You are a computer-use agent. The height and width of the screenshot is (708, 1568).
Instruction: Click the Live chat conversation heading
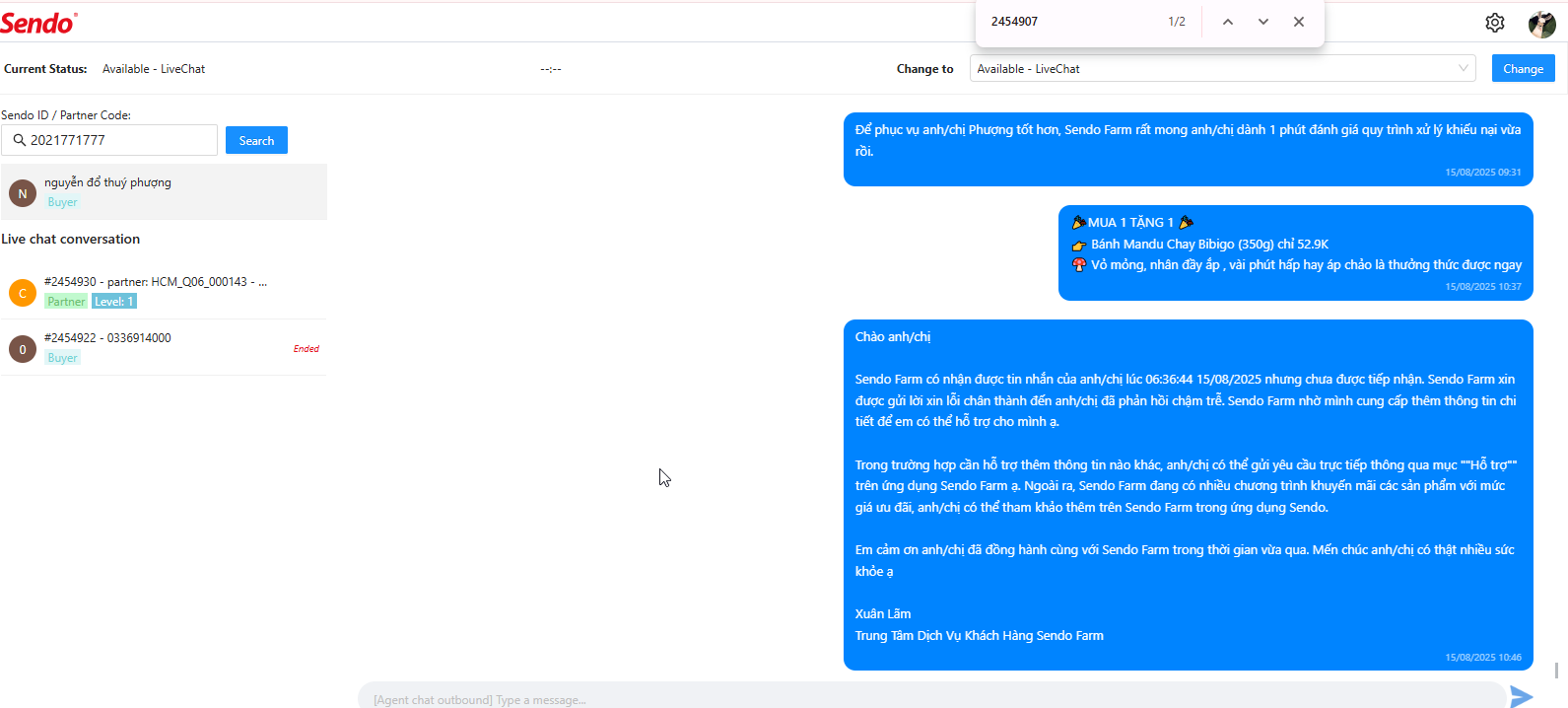coord(71,239)
